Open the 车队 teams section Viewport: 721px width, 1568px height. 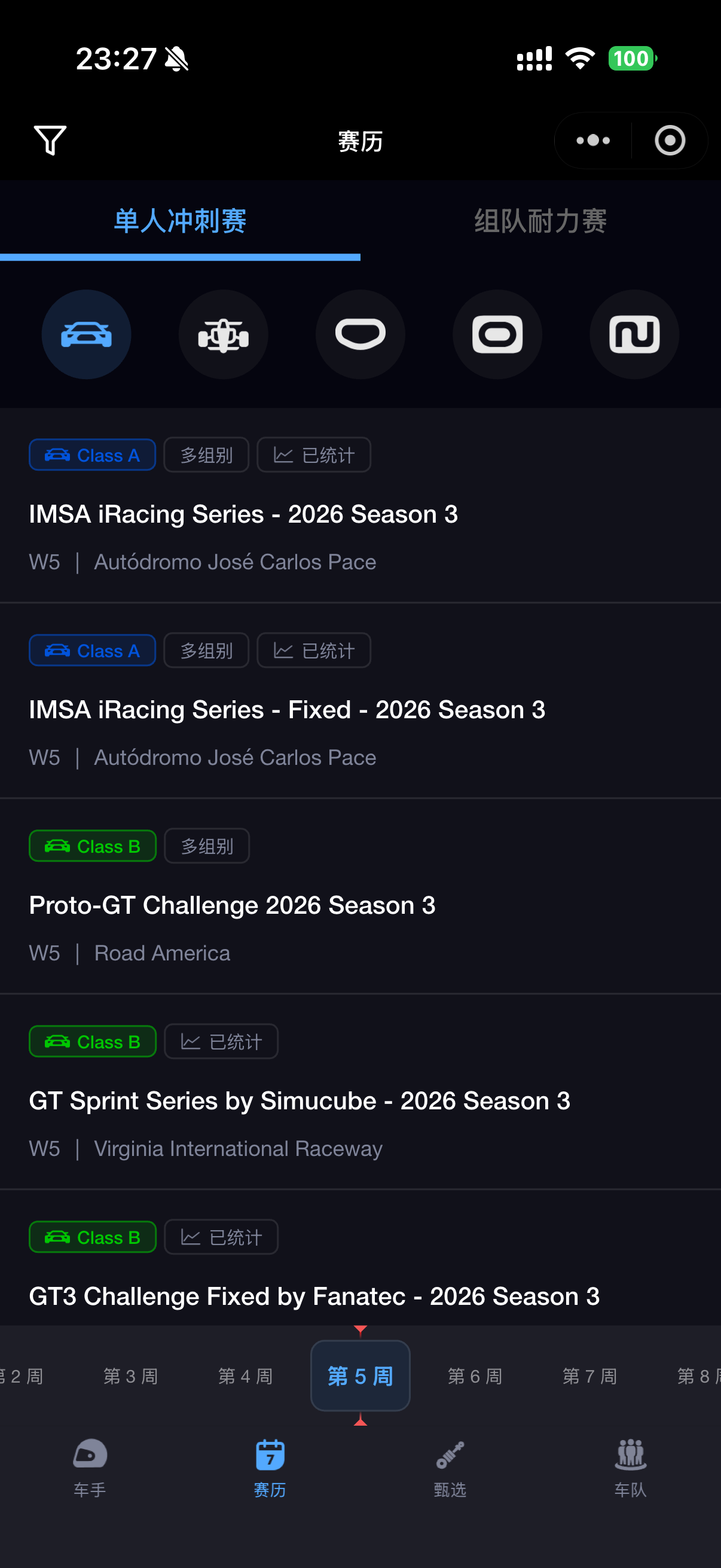630,1468
